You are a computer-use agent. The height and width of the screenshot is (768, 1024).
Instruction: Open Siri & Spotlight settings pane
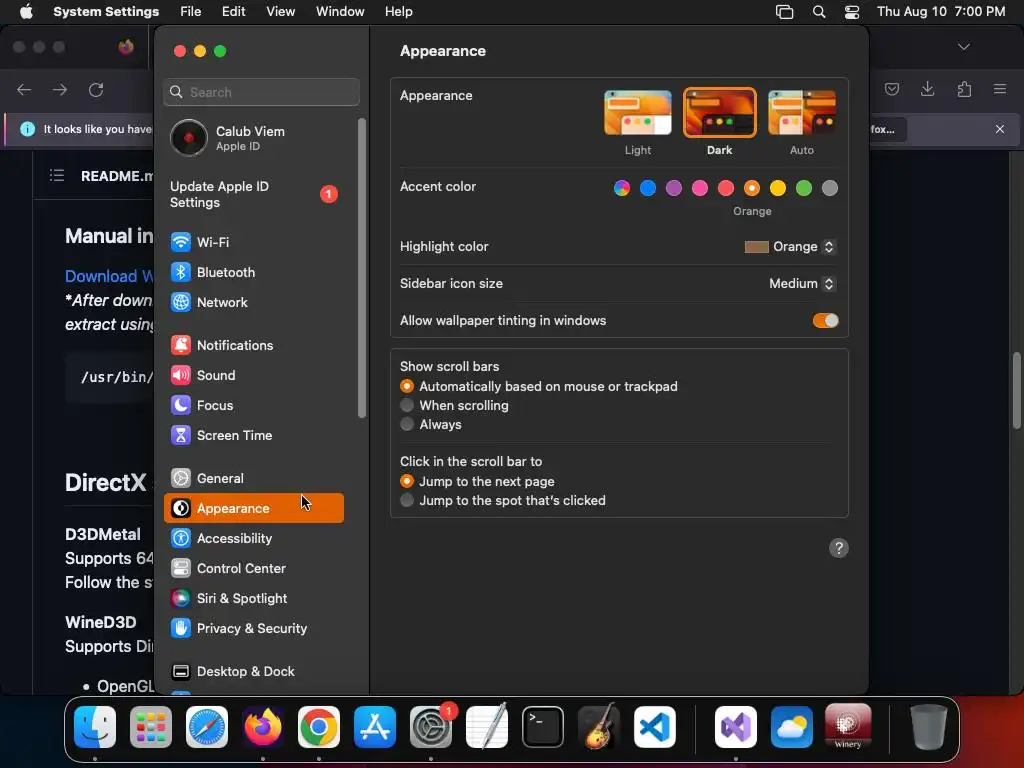pos(253,599)
